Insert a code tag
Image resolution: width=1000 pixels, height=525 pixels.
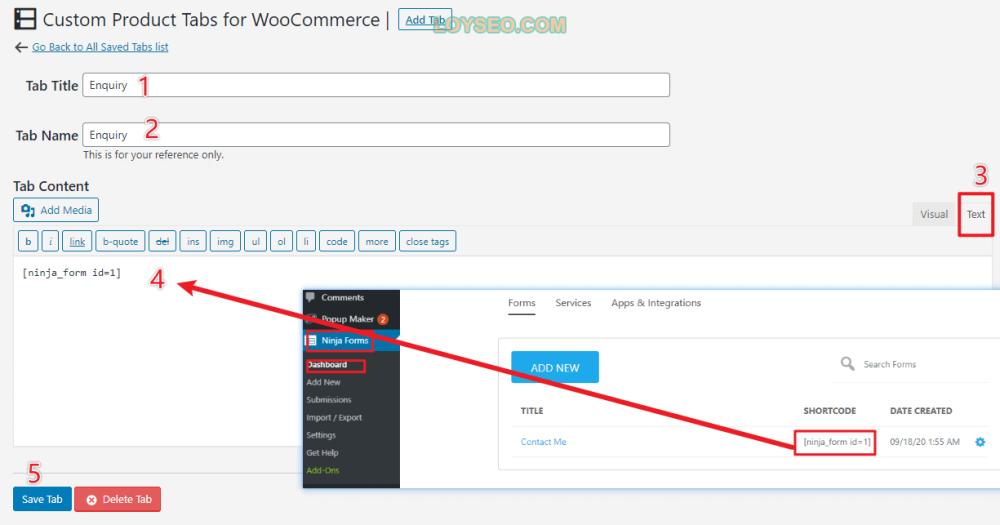[337, 241]
